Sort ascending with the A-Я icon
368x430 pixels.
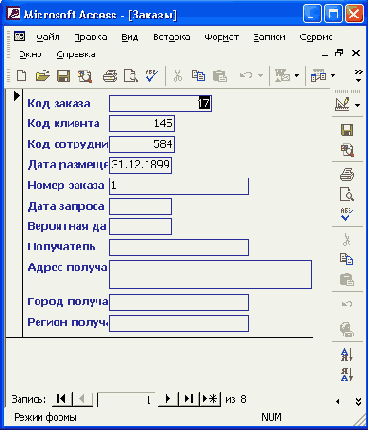(347, 354)
